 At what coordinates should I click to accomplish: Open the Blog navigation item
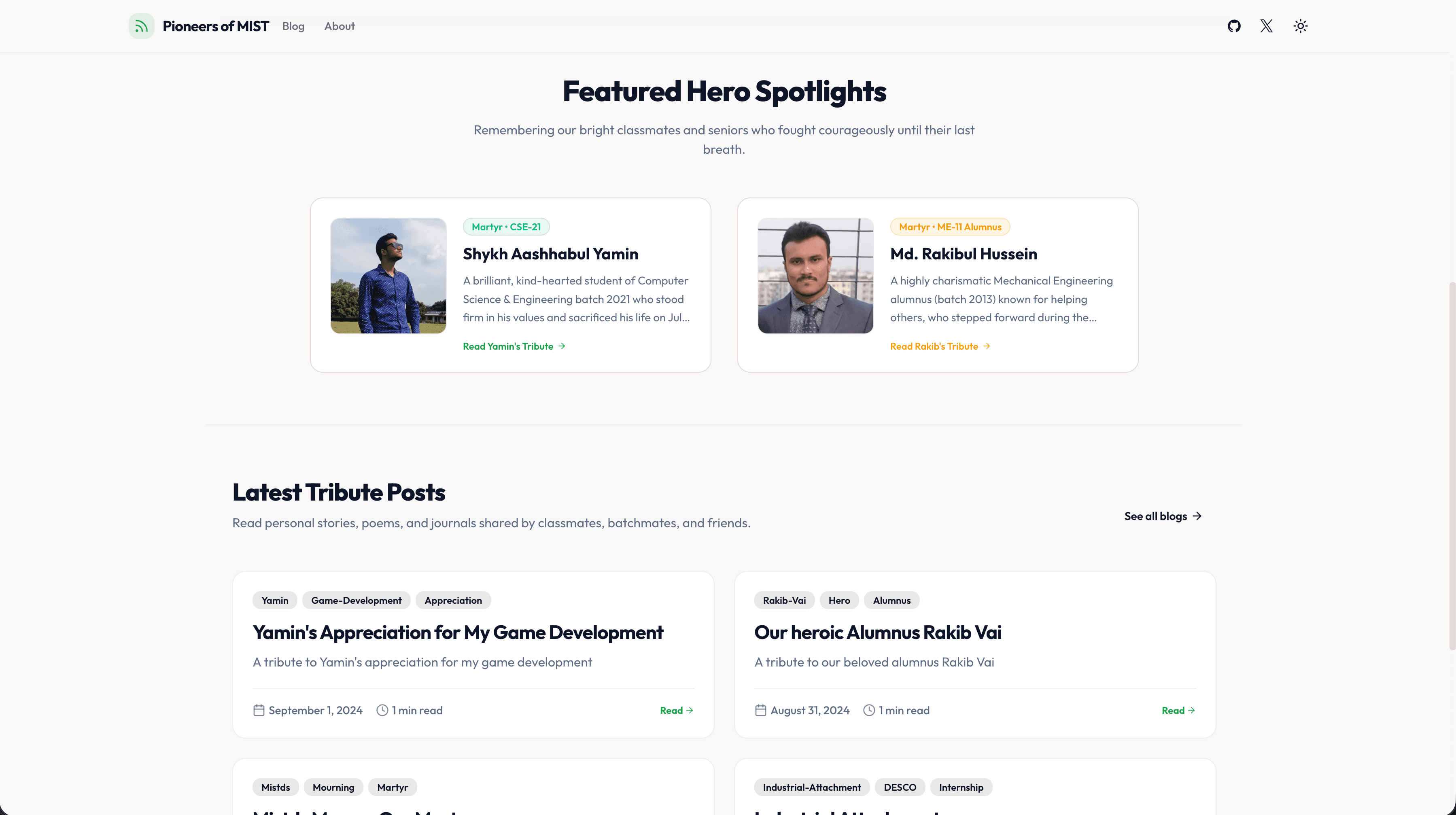coord(293,26)
